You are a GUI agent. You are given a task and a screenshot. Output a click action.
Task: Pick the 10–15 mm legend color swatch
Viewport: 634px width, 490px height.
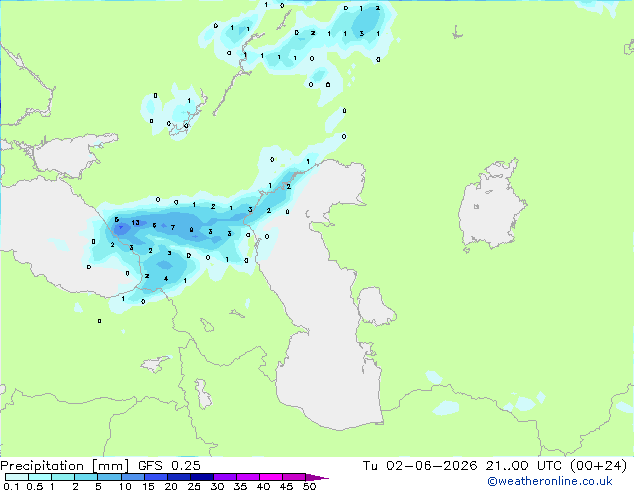click(x=132, y=477)
